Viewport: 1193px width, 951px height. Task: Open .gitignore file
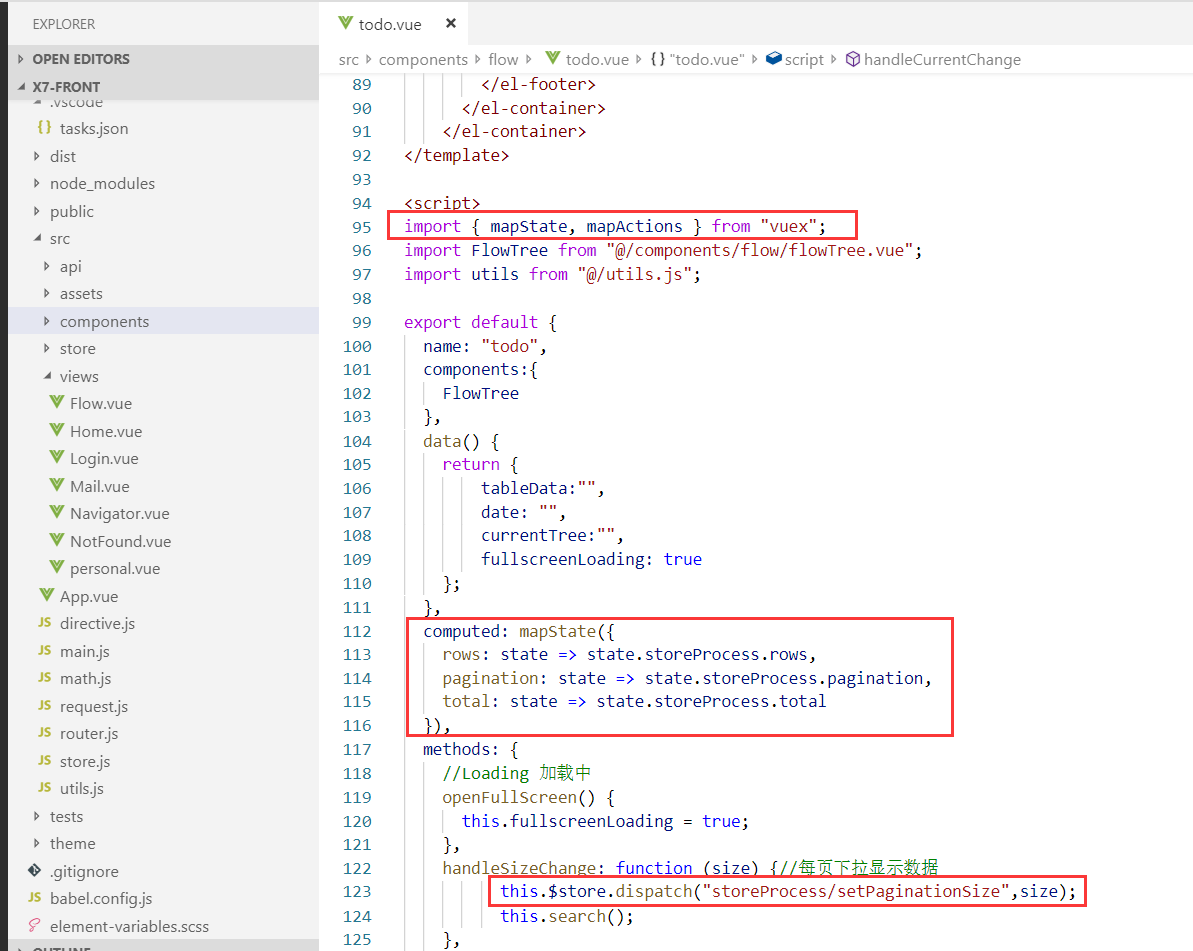tap(84, 872)
